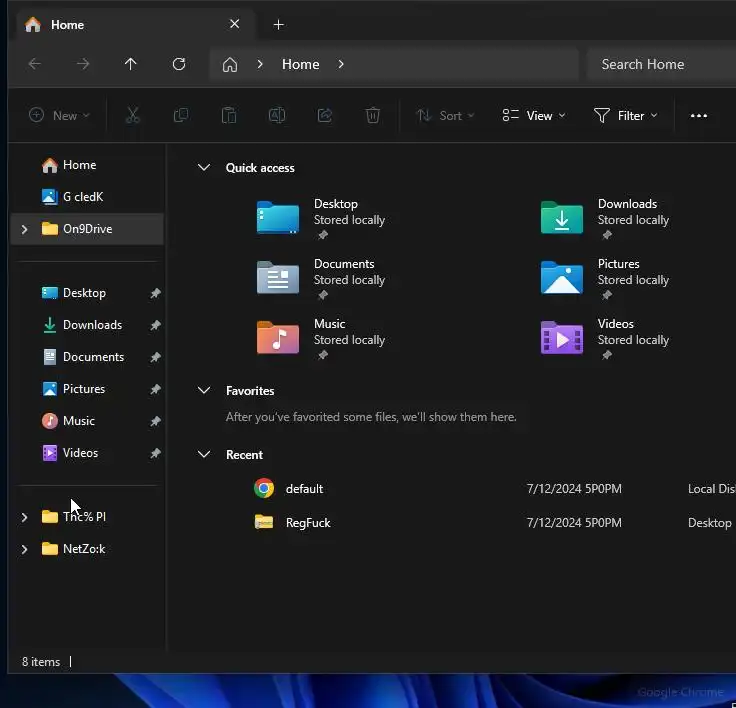Select Desktop folder in Quick access
This screenshot has width=736, height=708.
tap(321, 218)
